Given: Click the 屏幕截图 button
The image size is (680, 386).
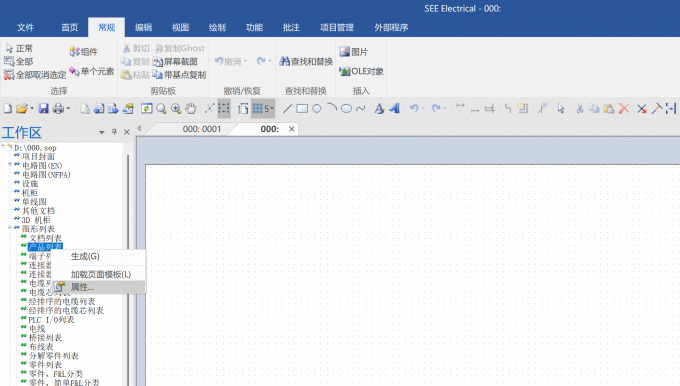Looking at the screenshot, I should point(175,62).
